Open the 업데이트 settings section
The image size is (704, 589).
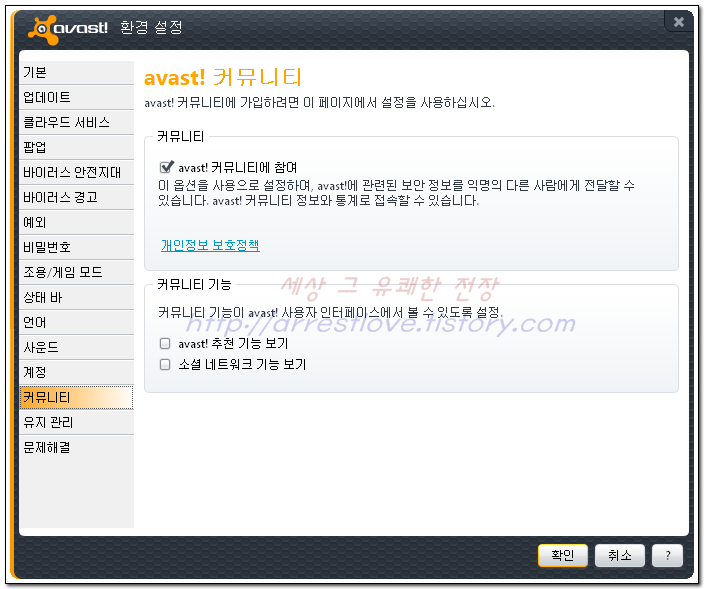(x=76, y=97)
